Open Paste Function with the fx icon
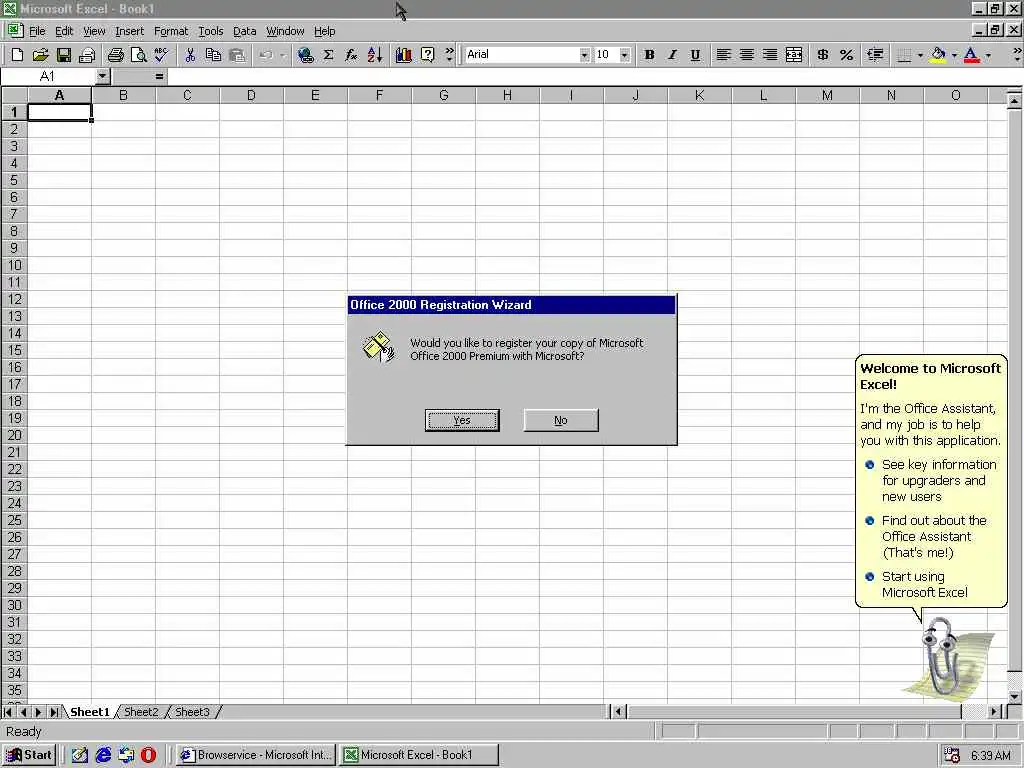The width and height of the screenshot is (1024, 768). coord(351,55)
